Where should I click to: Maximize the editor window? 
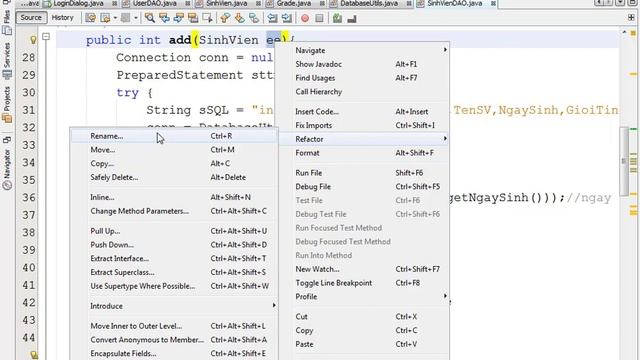(631, 2)
